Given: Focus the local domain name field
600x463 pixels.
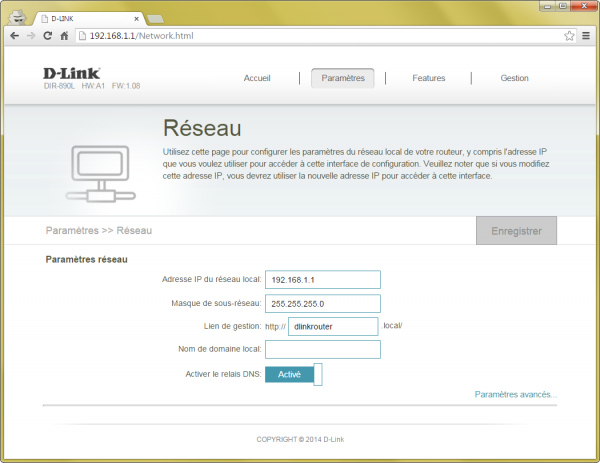Looking at the screenshot, I should coord(324,349).
